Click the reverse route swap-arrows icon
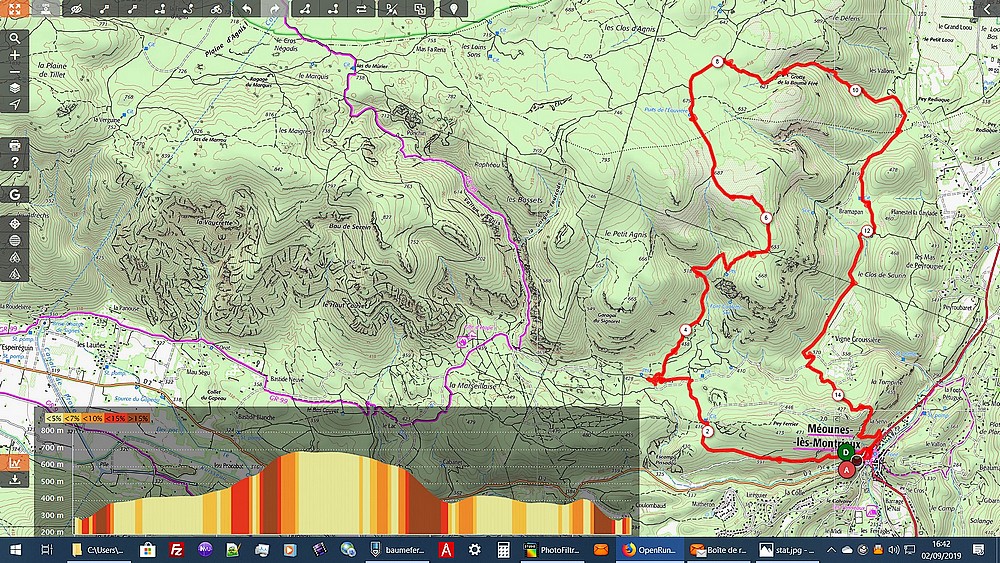Image resolution: width=1000 pixels, height=563 pixels. point(362,9)
